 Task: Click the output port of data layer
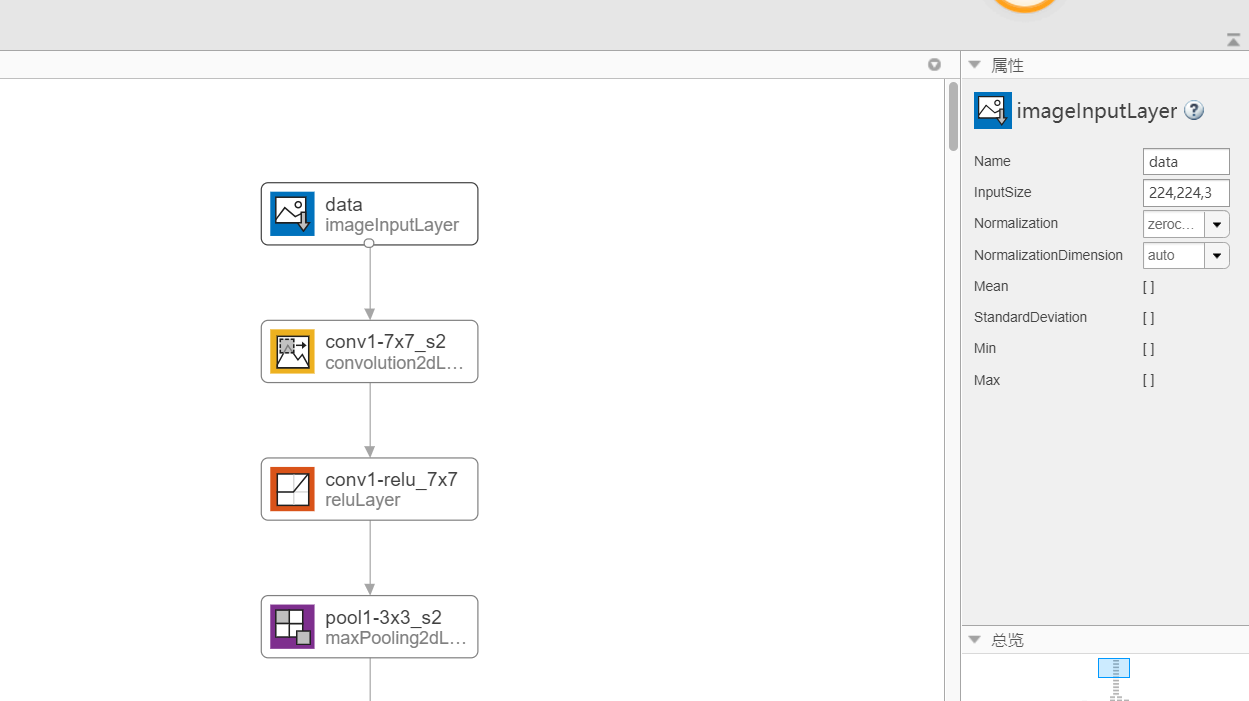[x=369, y=243]
